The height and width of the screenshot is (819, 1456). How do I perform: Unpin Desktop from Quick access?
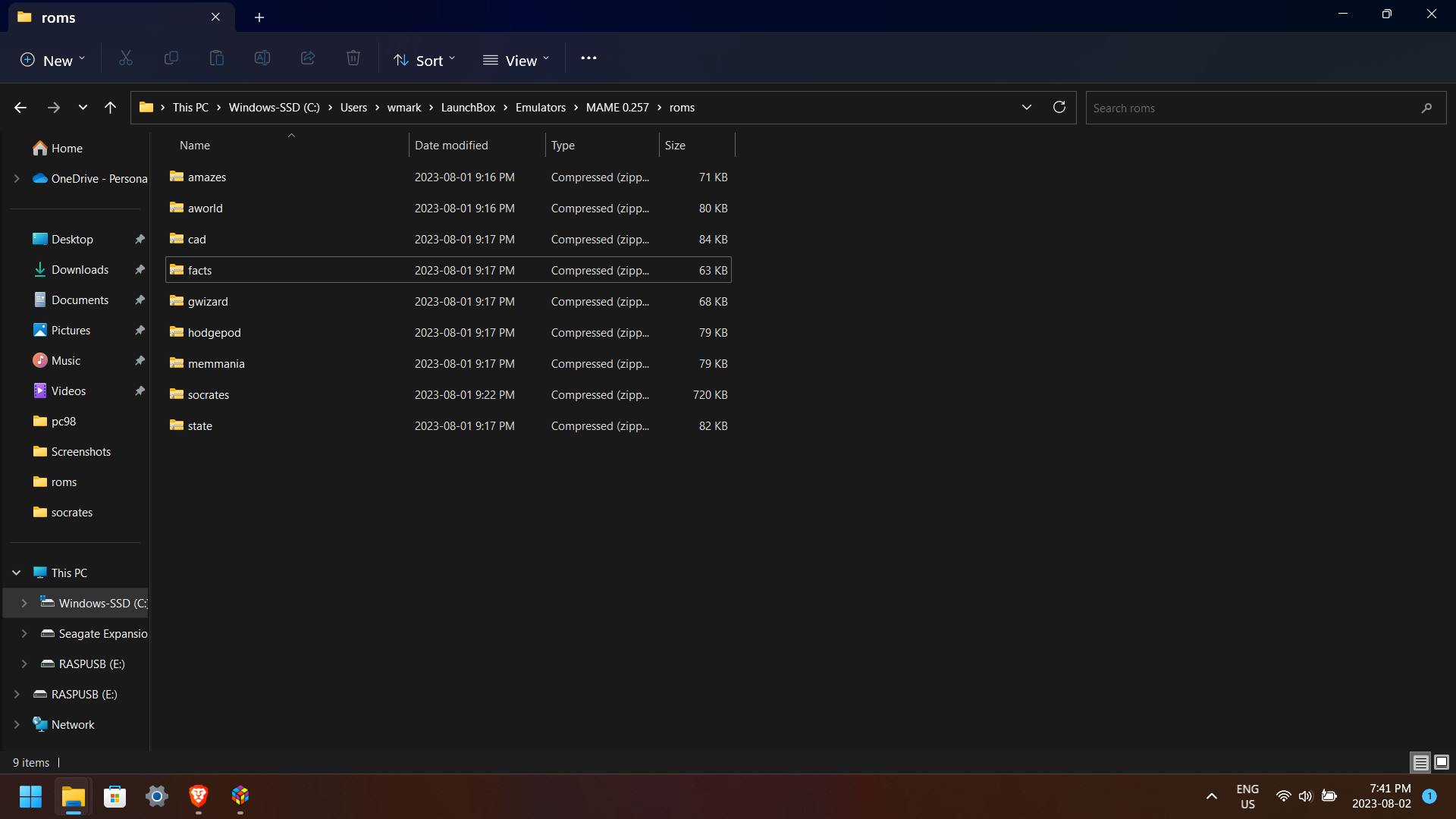[x=140, y=239]
